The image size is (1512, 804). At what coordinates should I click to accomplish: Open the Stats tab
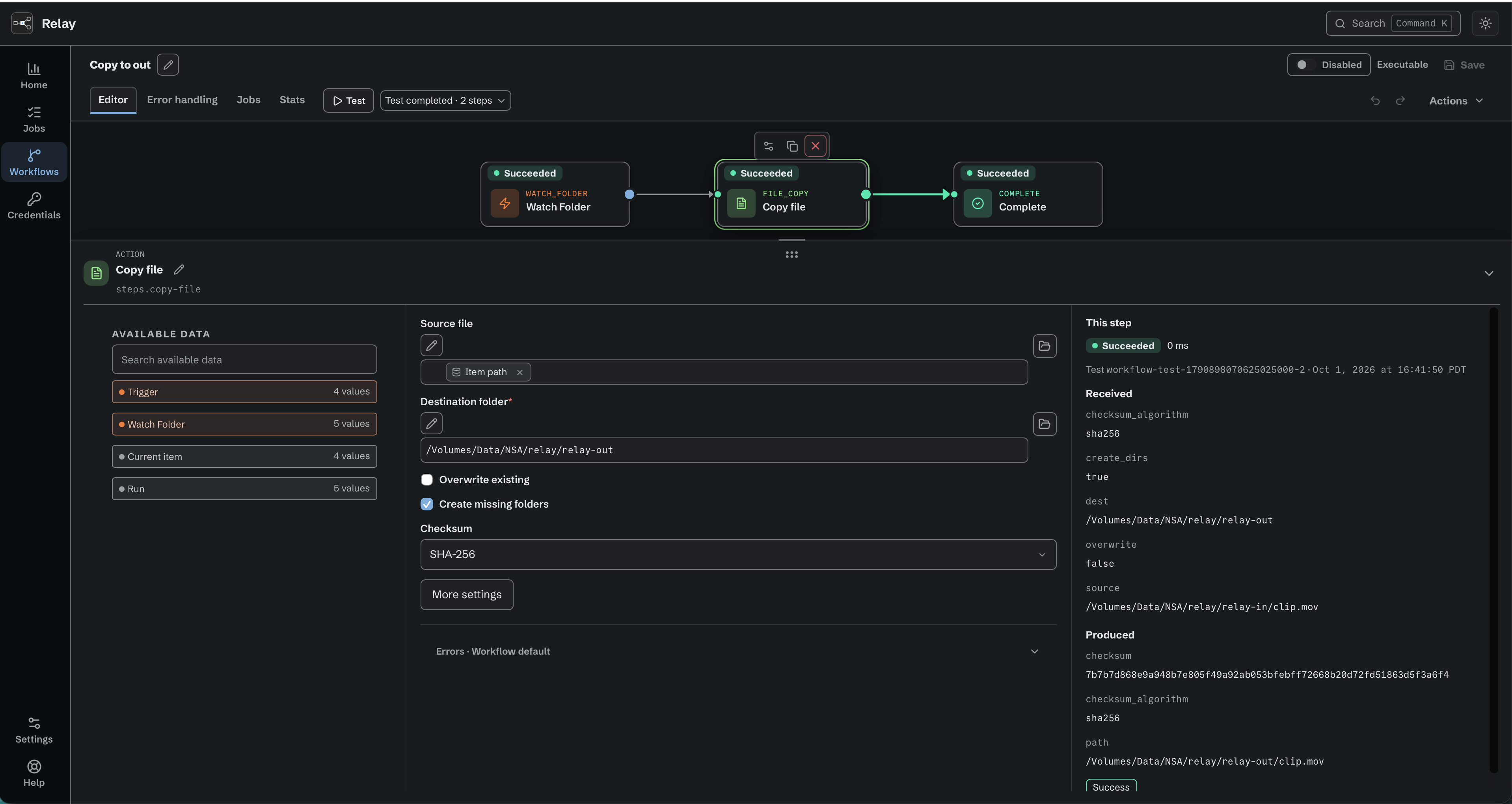292,100
